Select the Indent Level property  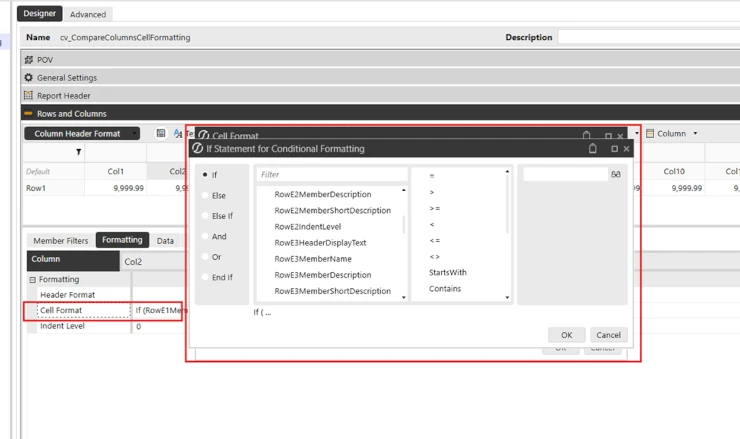[62, 326]
